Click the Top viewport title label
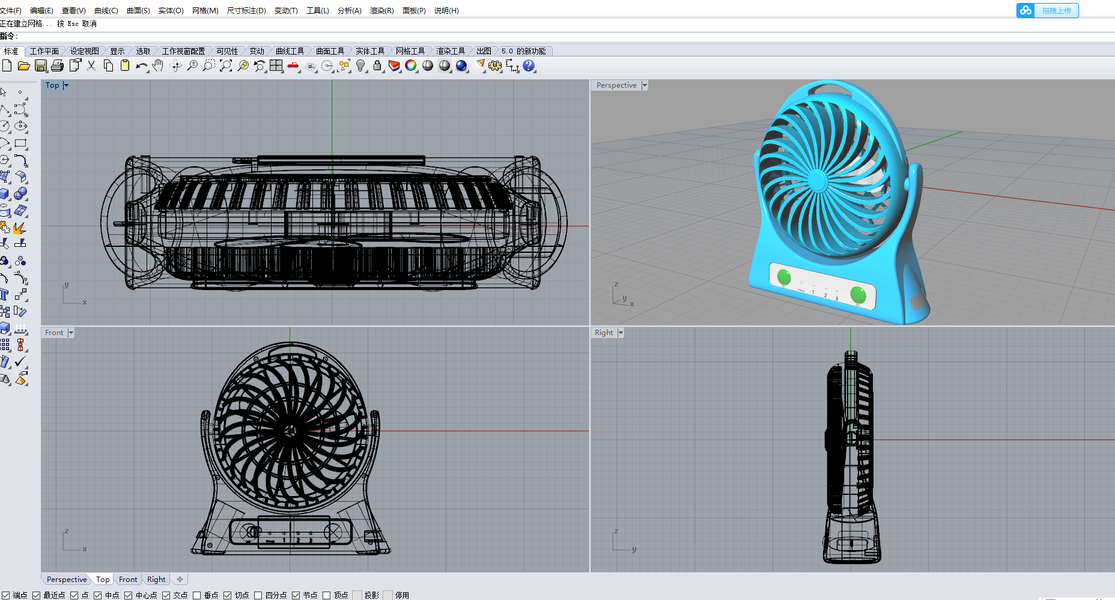Viewport: 1115px width, 600px height. [53, 85]
